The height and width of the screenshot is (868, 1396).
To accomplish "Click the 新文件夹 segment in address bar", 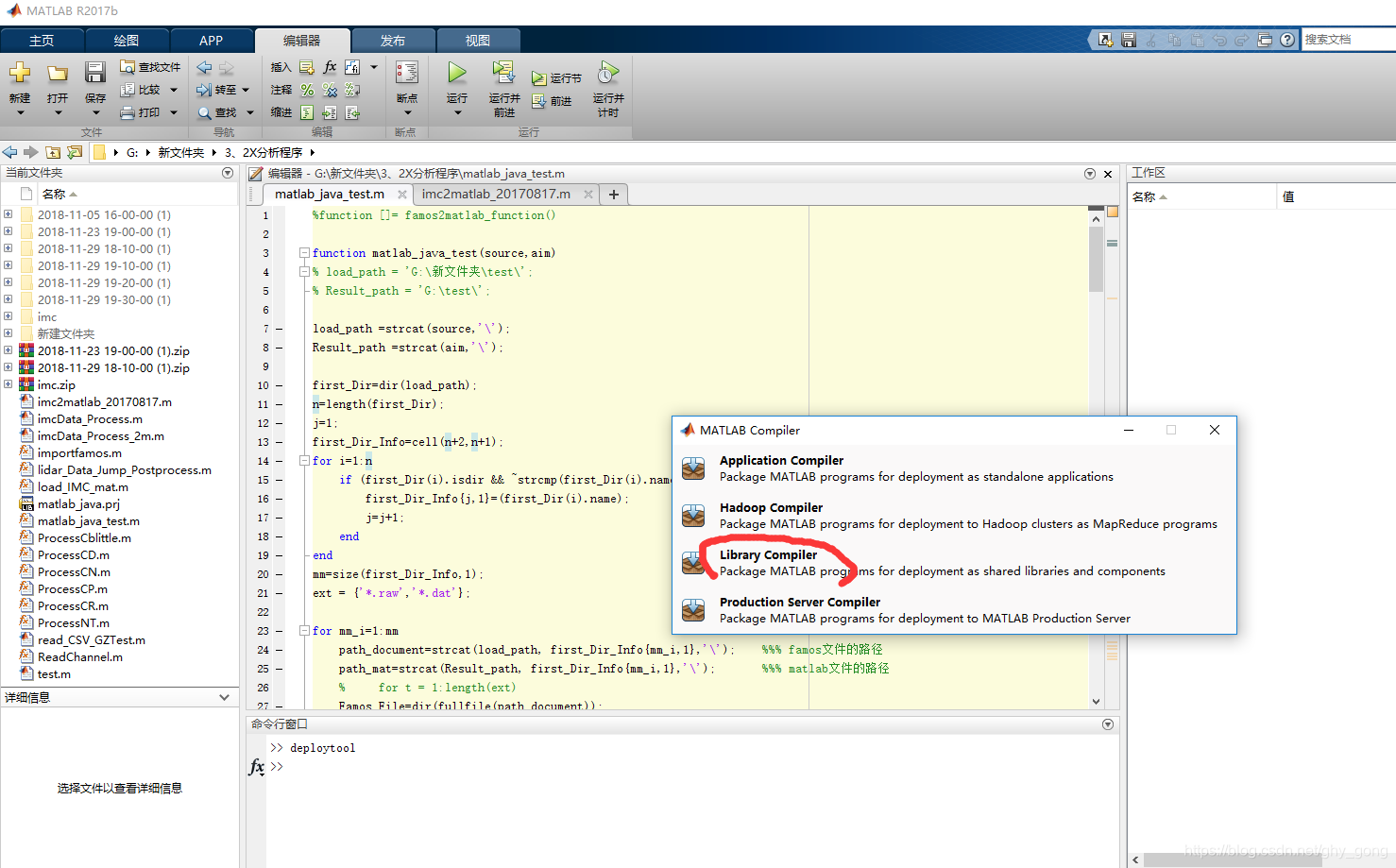I will [x=180, y=152].
